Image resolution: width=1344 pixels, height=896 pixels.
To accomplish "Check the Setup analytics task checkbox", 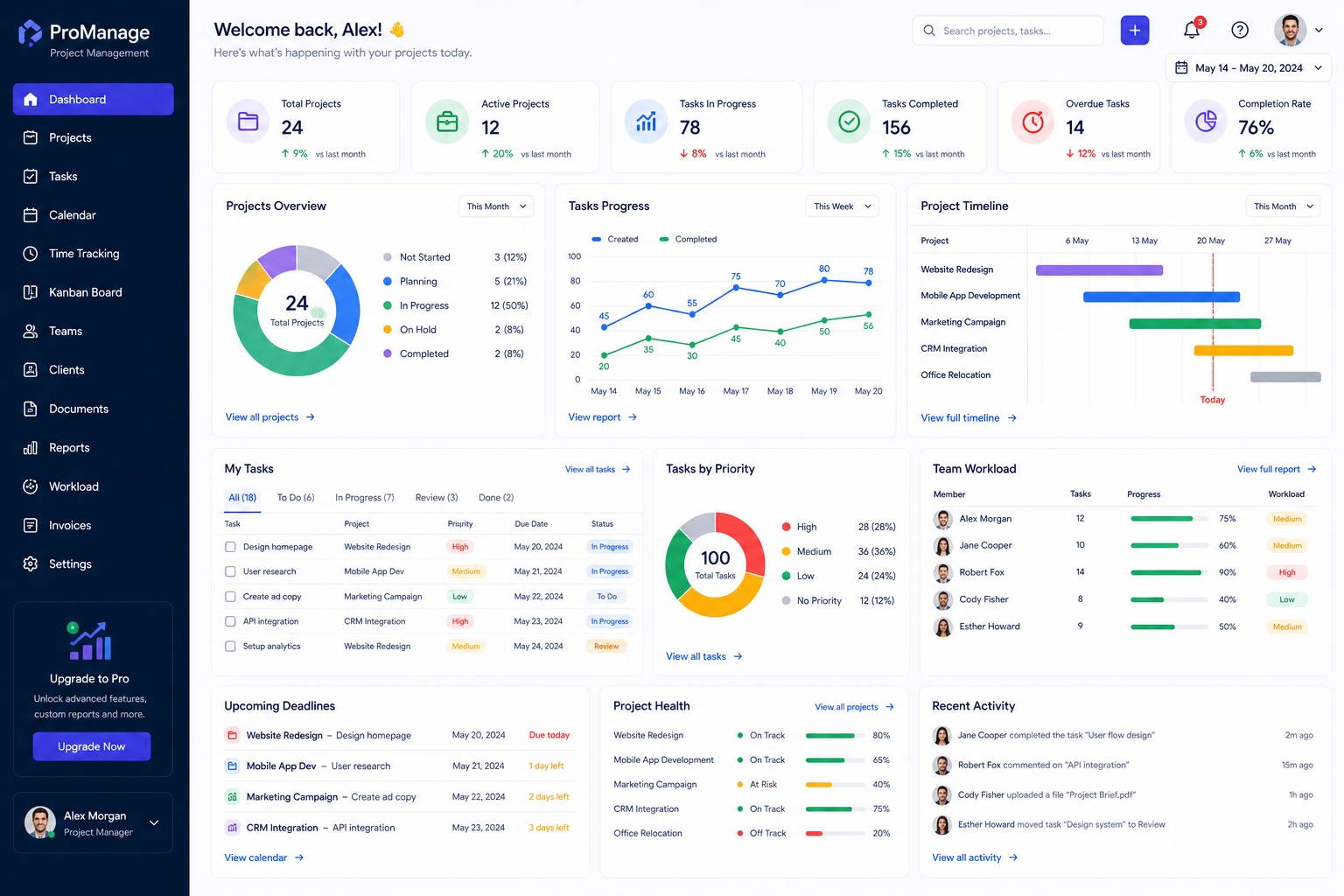I will click(230, 647).
